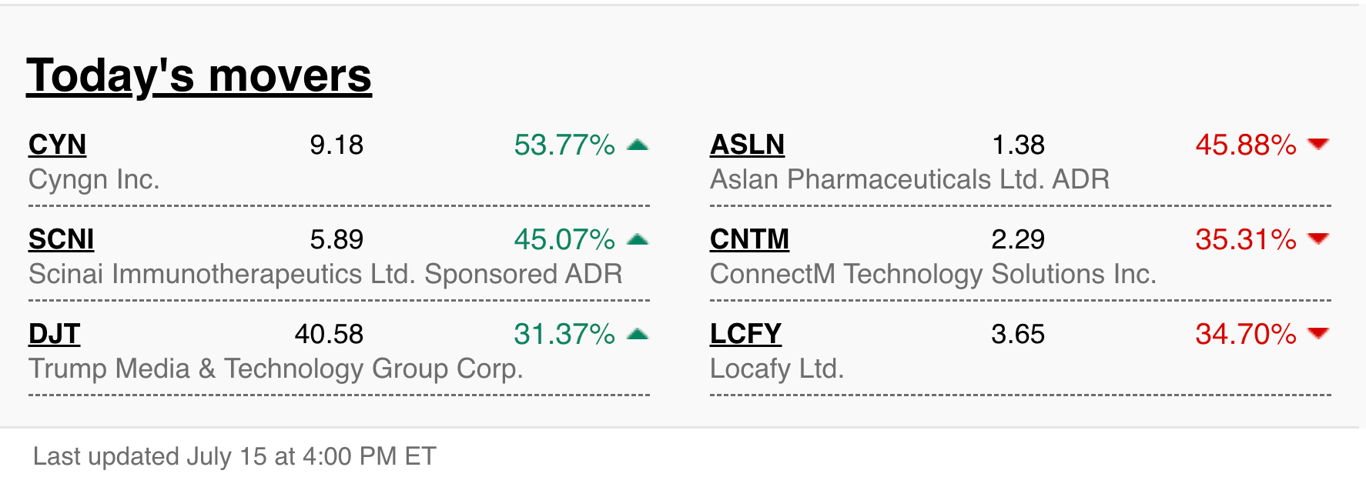The image size is (1366, 497).
Task: Open the SCNI ticker link
Action: (61, 240)
